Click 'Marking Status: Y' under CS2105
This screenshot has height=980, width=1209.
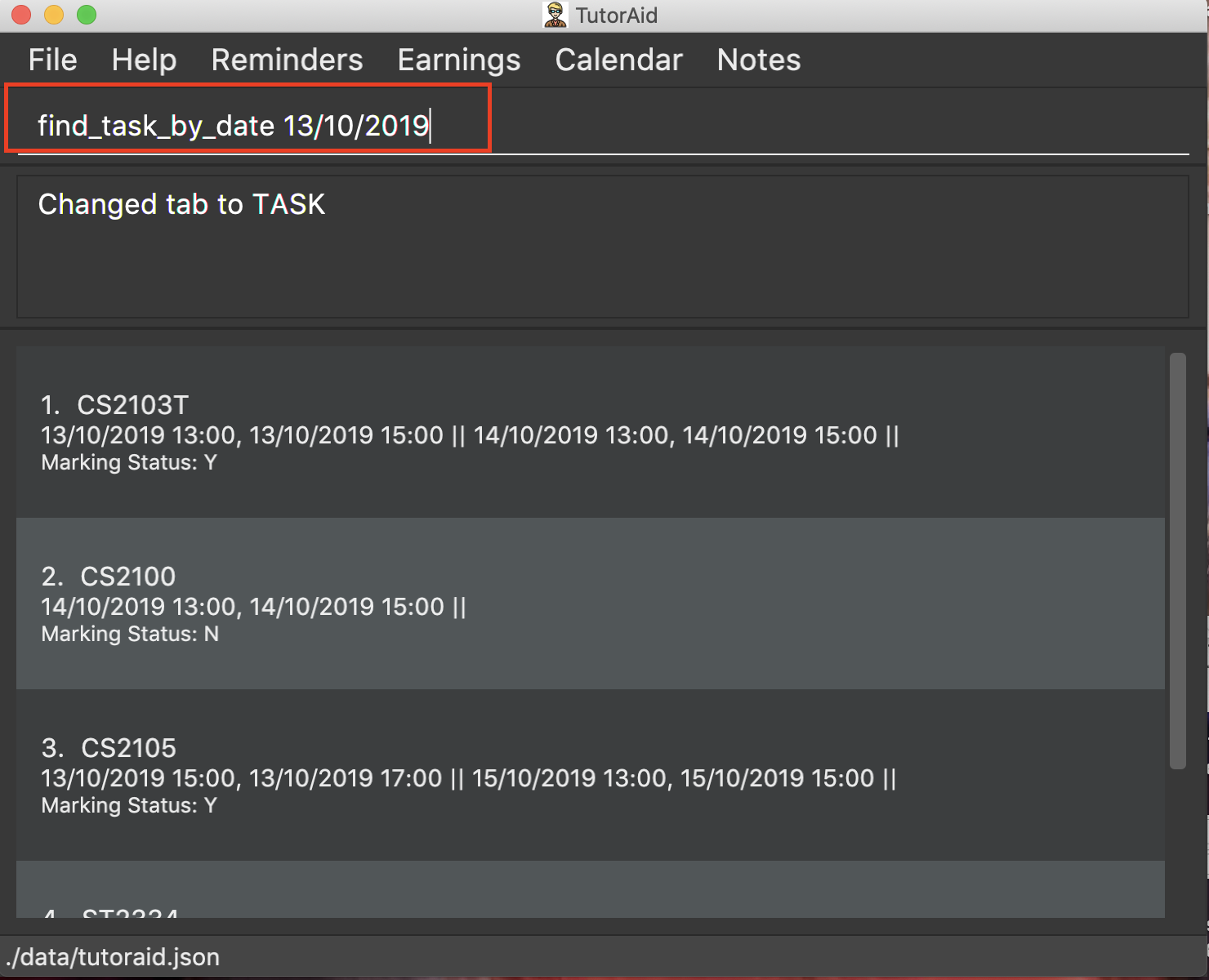point(129,805)
